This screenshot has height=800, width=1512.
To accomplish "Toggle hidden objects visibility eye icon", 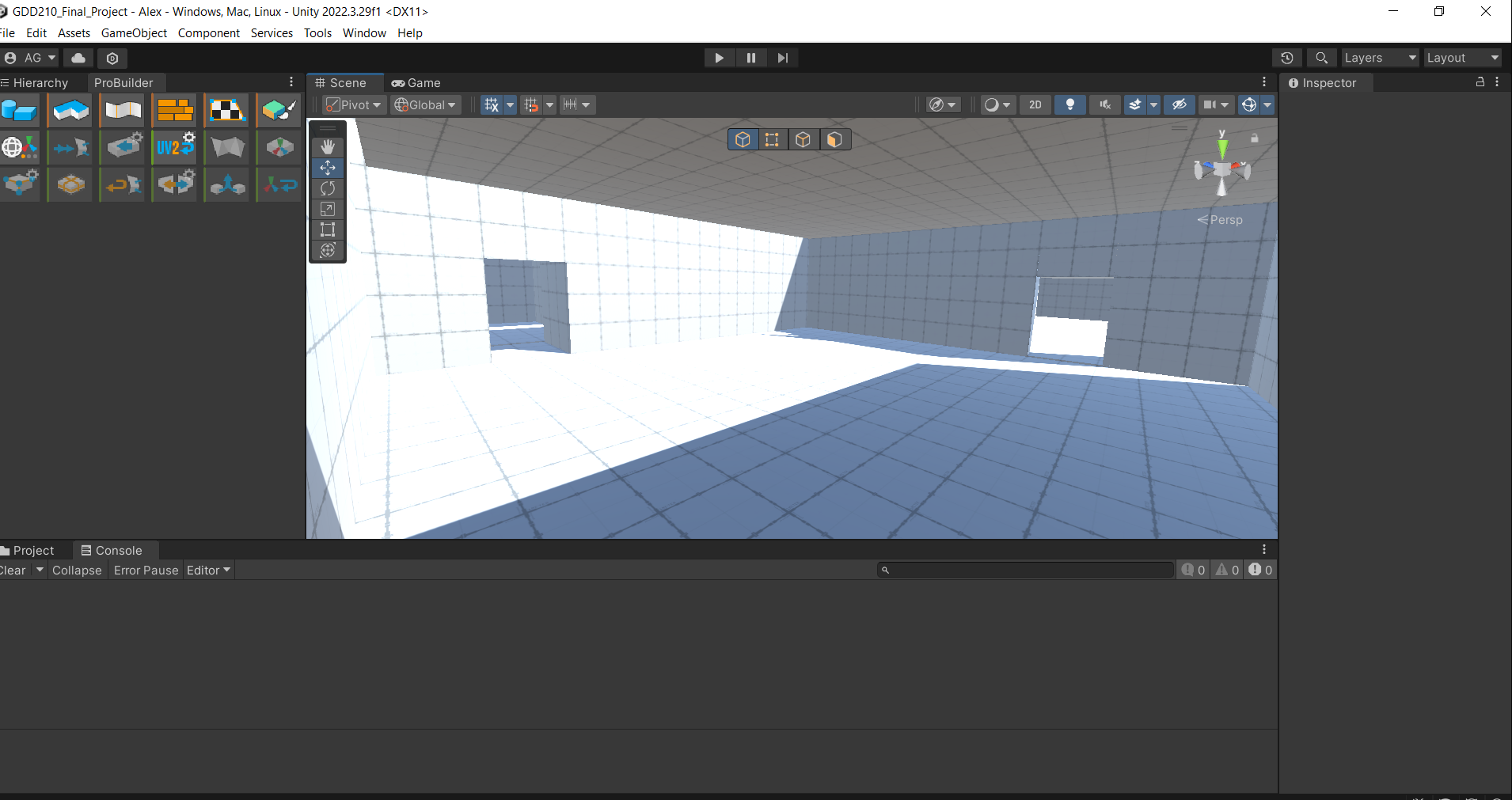I will pyautogui.click(x=1179, y=105).
